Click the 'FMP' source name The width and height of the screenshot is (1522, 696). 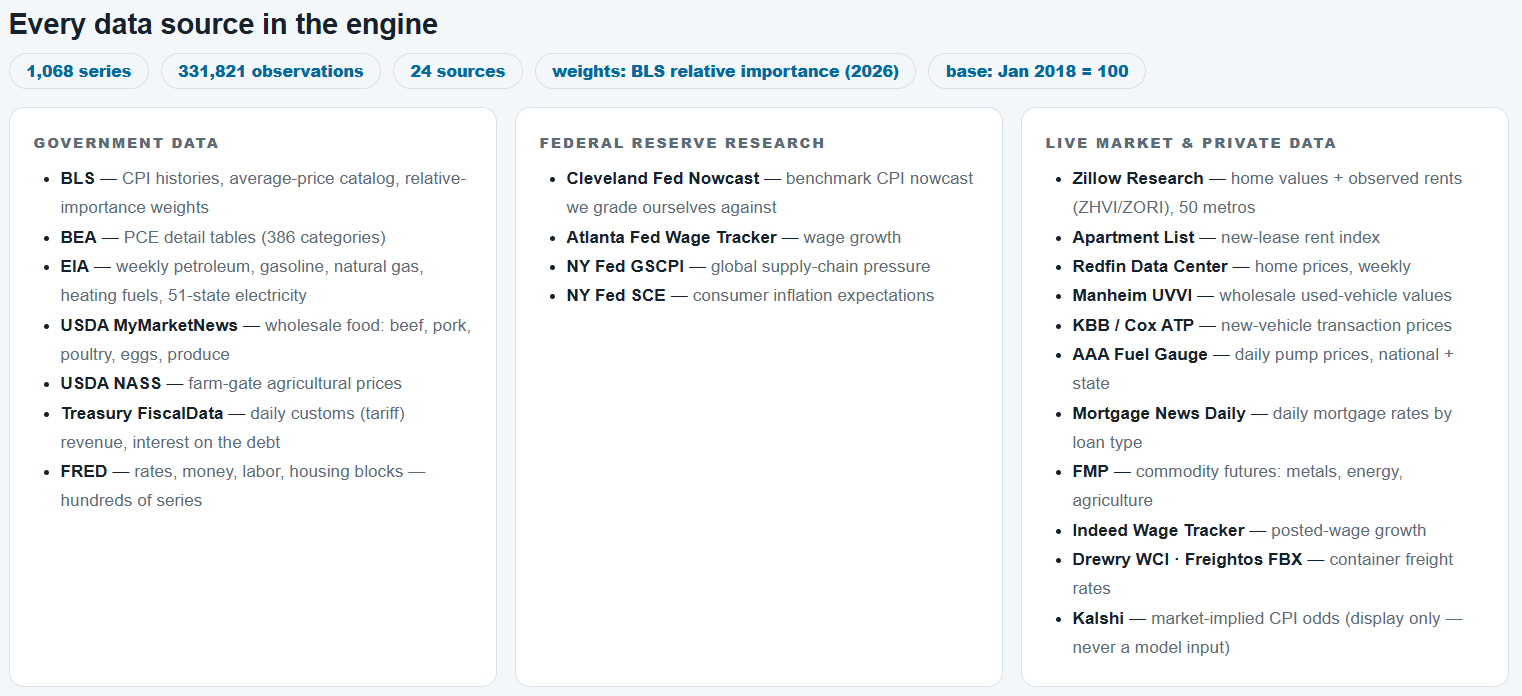click(1091, 471)
